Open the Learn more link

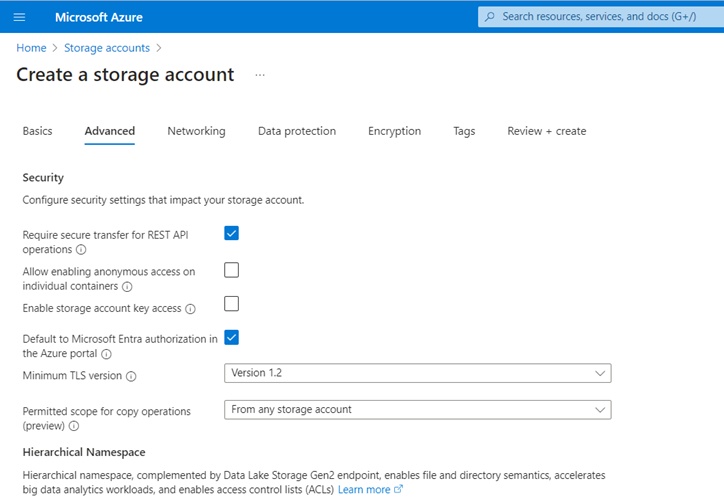pyautogui.click(x=364, y=489)
